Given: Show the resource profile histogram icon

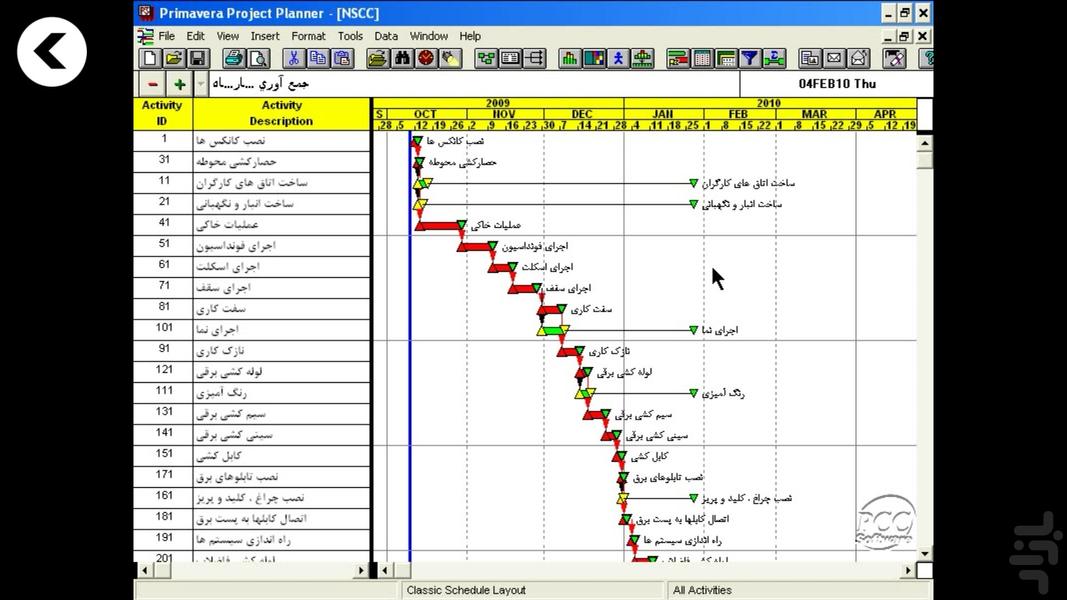Looking at the screenshot, I should (570, 59).
